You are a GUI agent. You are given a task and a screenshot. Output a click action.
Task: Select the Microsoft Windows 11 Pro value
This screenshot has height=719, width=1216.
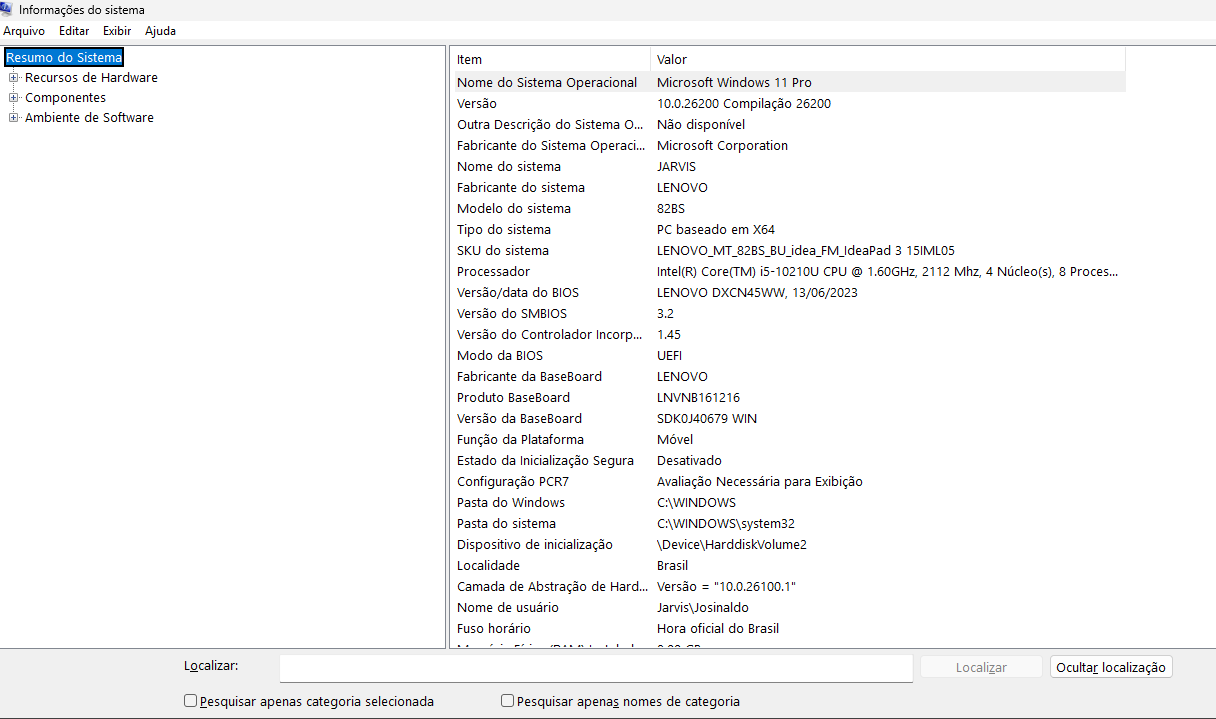[734, 83]
